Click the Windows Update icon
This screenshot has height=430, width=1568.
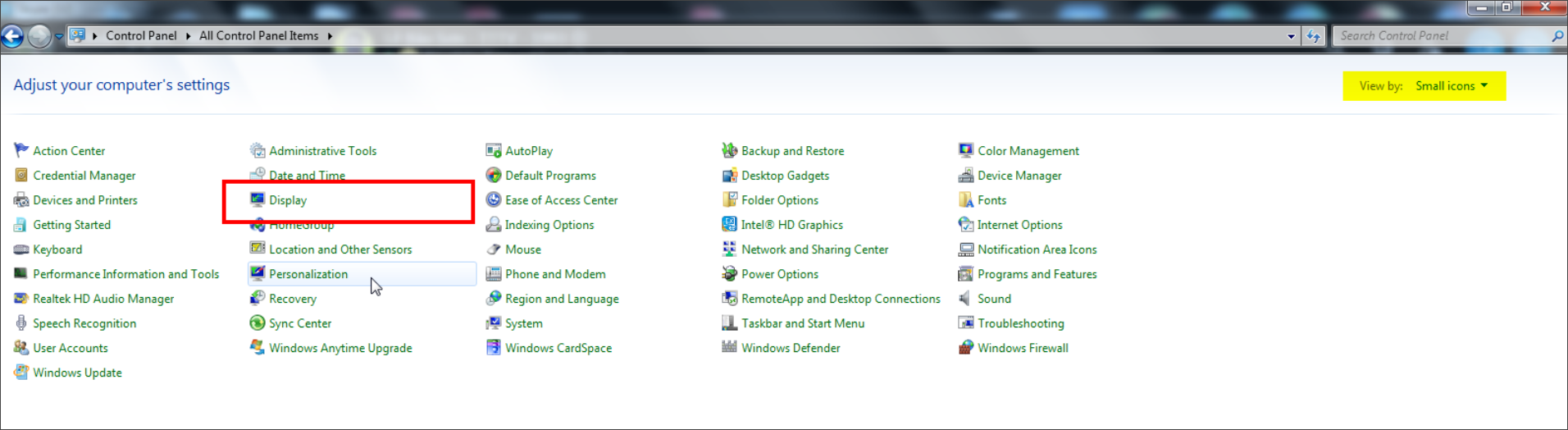21,373
